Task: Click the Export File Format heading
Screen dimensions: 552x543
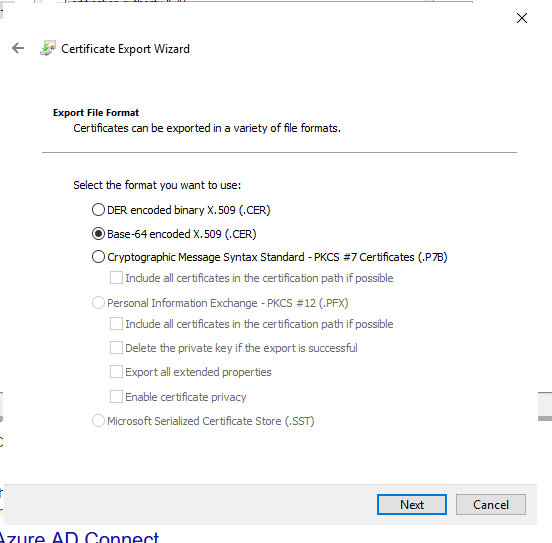Action: (x=96, y=113)
